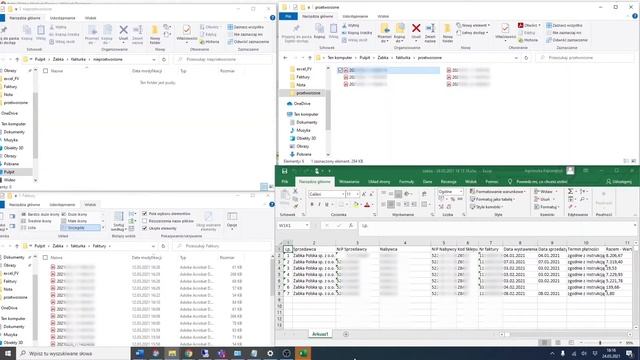
Task: Open the Windows Start menu
Action: (x=8, y=353)
